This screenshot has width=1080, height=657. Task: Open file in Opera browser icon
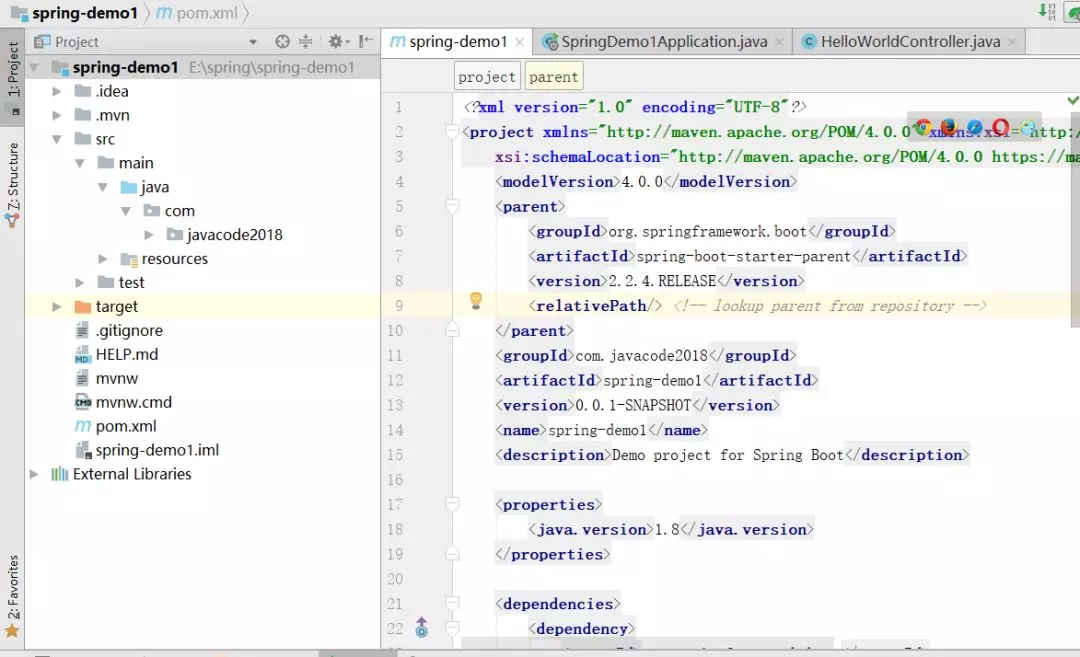1000,128
